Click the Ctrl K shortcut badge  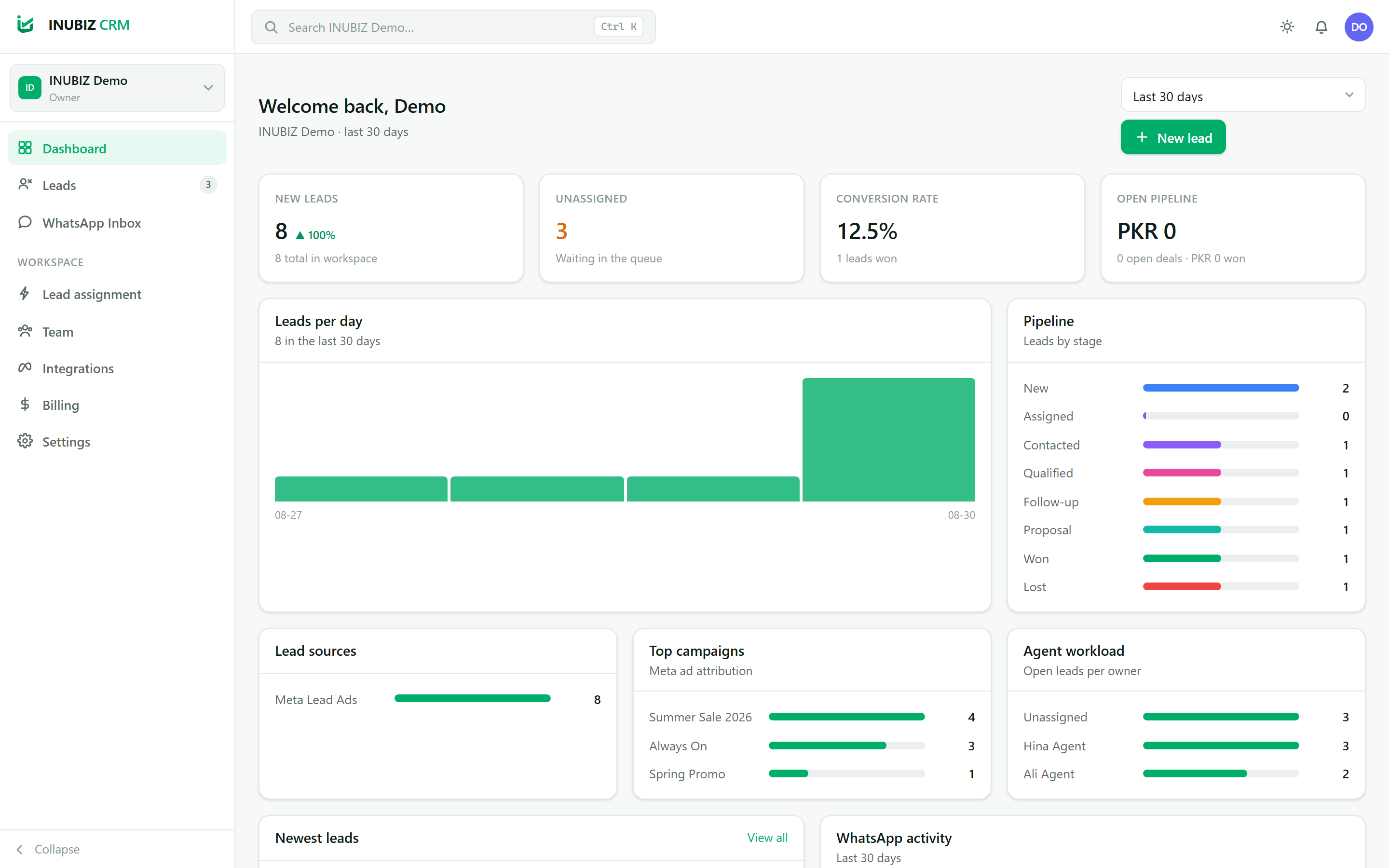pos(618,27)
